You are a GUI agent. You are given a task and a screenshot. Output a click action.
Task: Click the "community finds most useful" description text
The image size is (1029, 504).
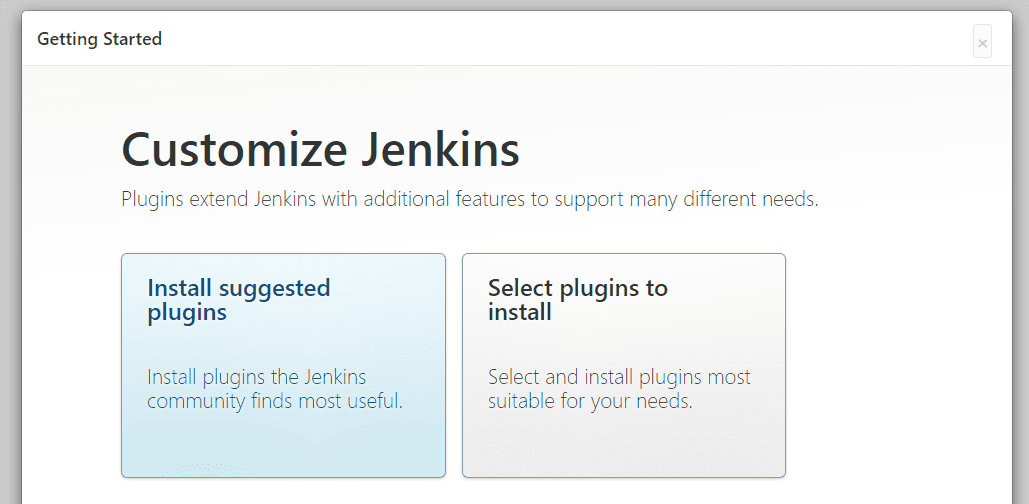pos(274,402)
